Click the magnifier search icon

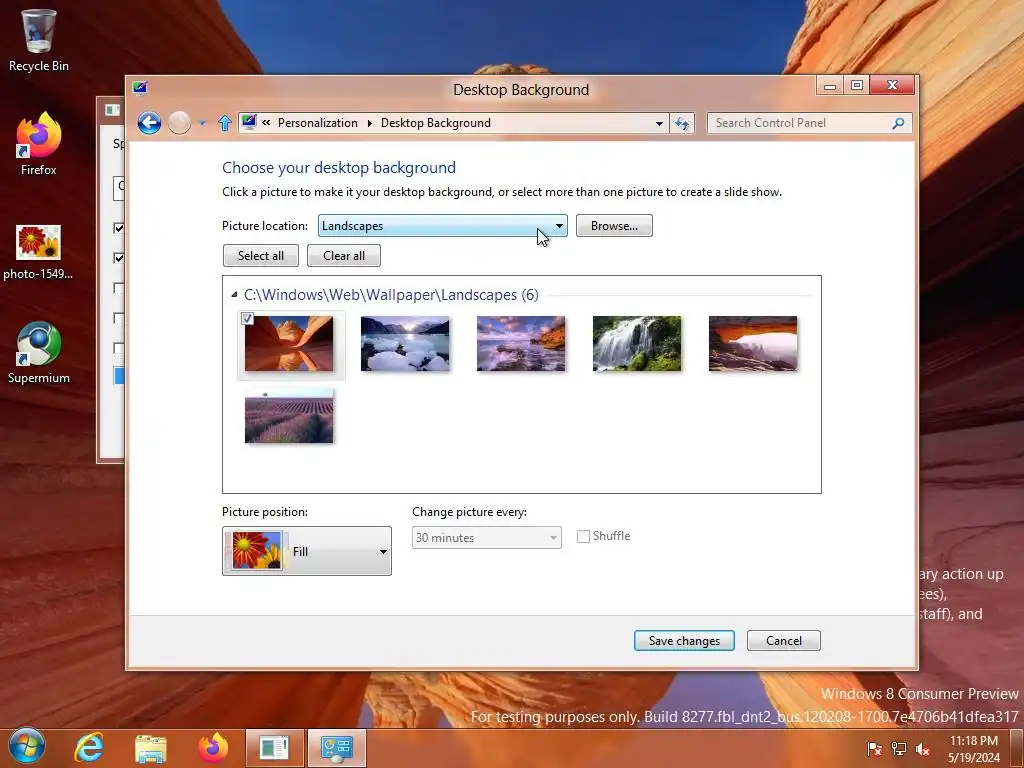pyautogui.click(x=899, y=123)
